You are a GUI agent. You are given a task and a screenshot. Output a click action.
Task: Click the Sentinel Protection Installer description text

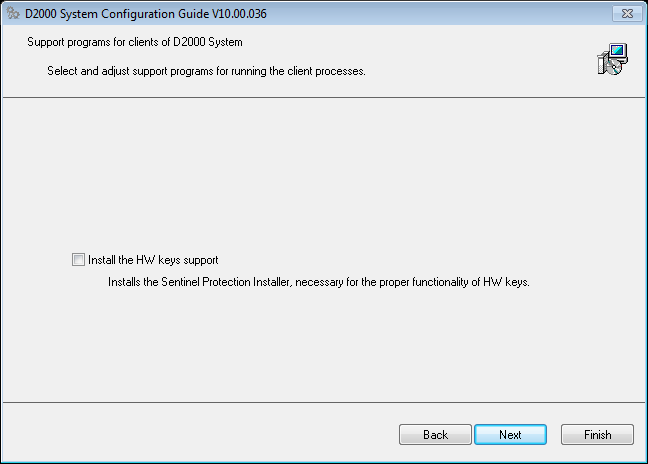coord(318,282)
